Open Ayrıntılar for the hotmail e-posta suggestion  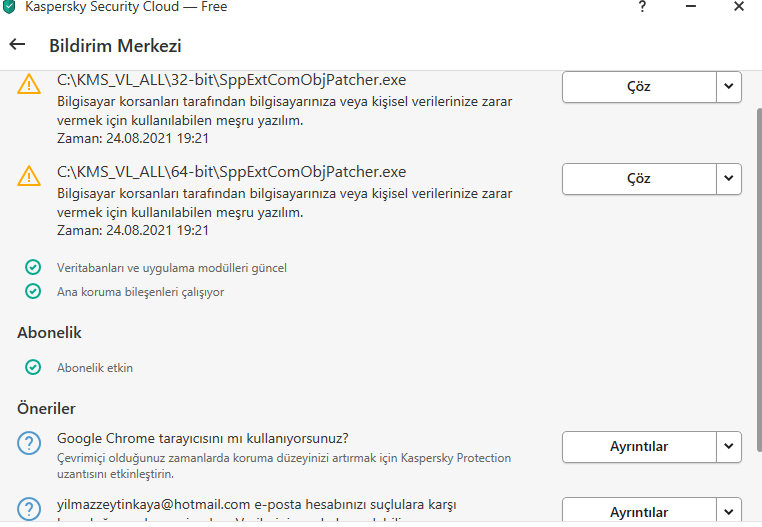click(639, 510)
